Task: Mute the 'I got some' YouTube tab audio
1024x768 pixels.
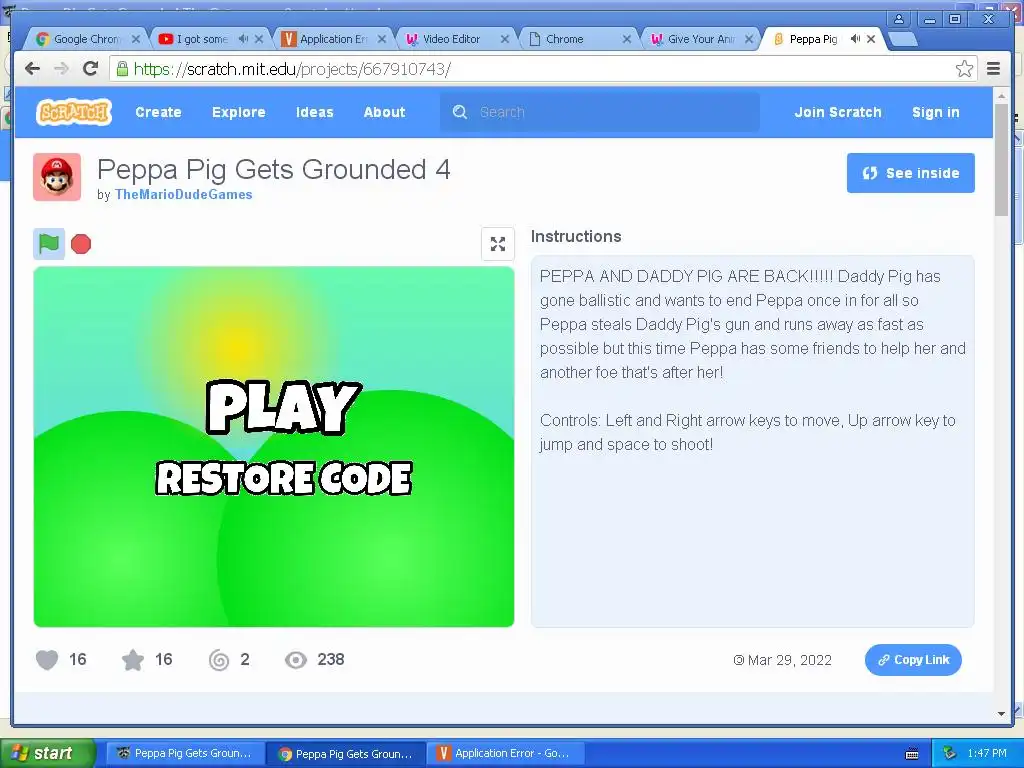Action: click(243, 39)
